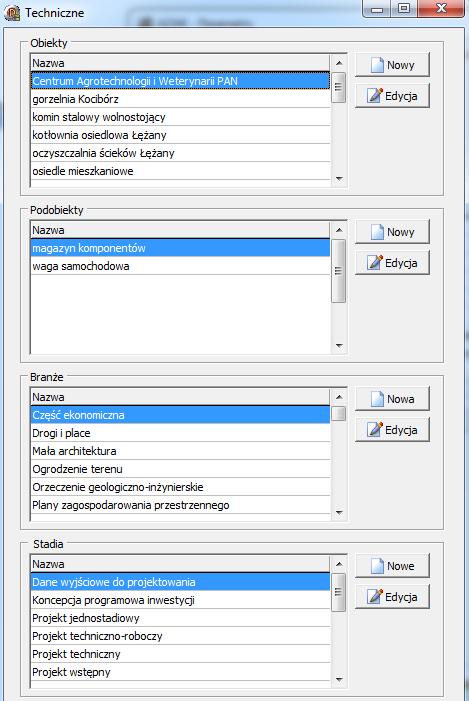This screenshot has width=469, height=701.
Task: Click the Nowa document icon in Branże
Action: (377, 399)
